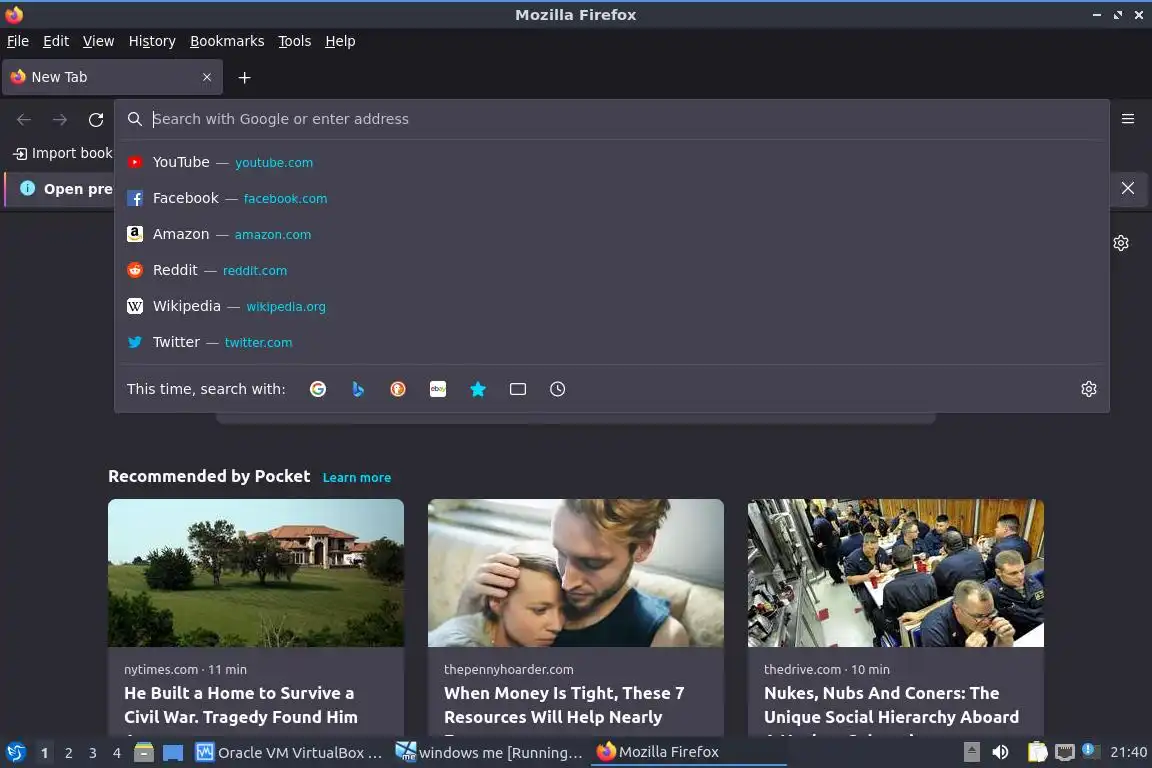The width and height of the screenshot is (1152, 768).
Task: Switch to workspace 4
Action: coord(117,753)
